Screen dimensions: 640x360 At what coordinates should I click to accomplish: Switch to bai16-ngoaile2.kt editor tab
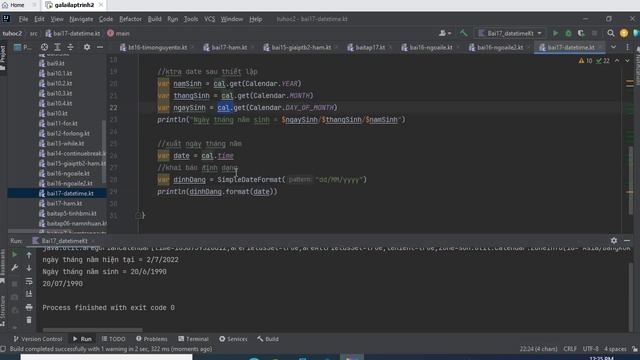point(500,47)
